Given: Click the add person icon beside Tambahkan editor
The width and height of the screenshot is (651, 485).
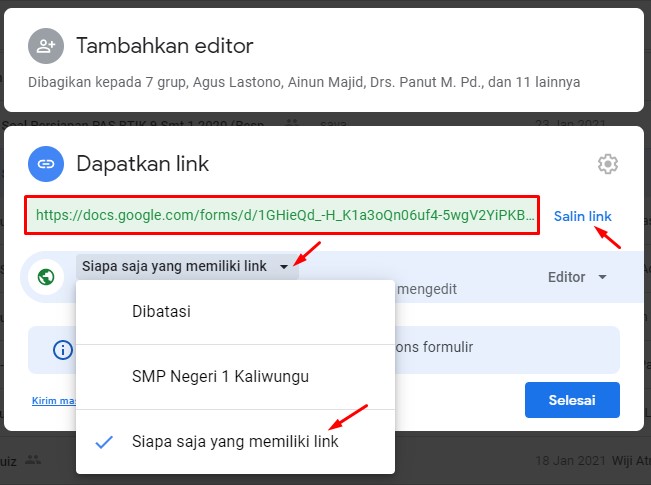Looking at the screenshot, I should click(46, 46).
